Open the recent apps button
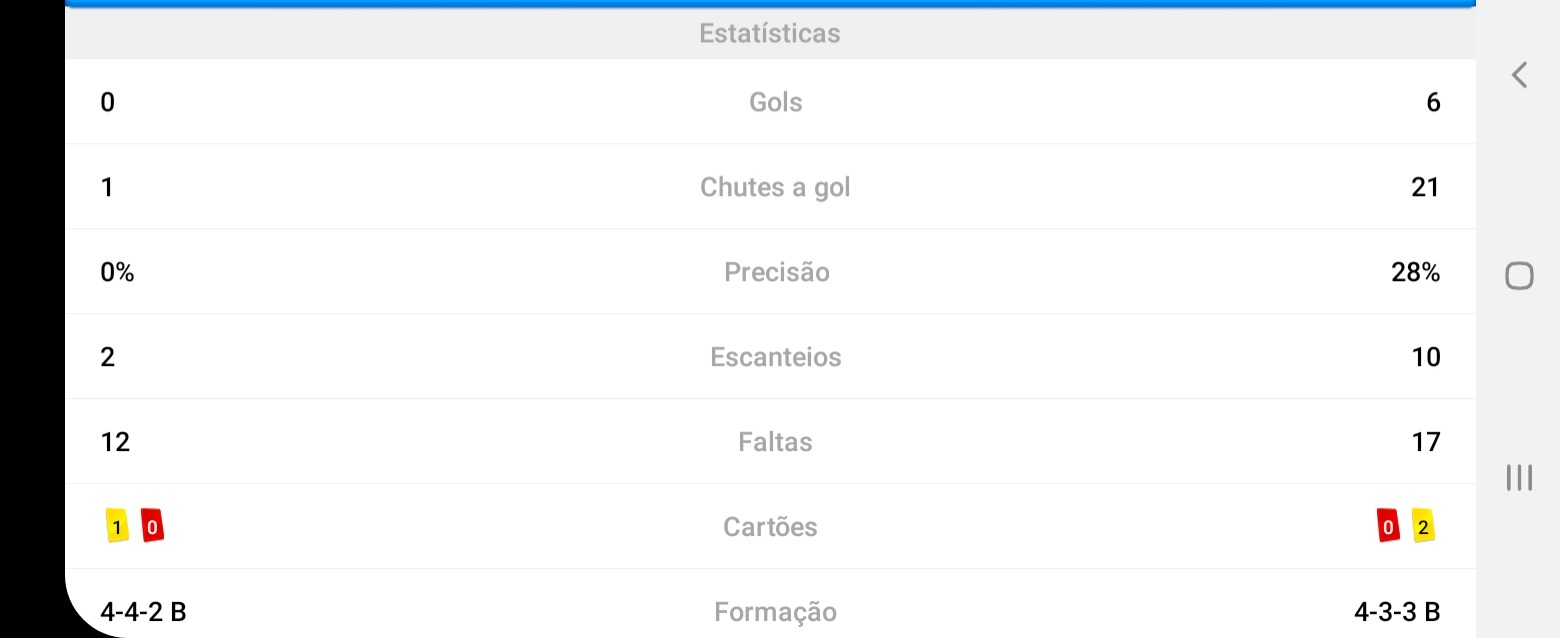Image resolution: width=1560 pixels, height=638 pixels. 1519,478
